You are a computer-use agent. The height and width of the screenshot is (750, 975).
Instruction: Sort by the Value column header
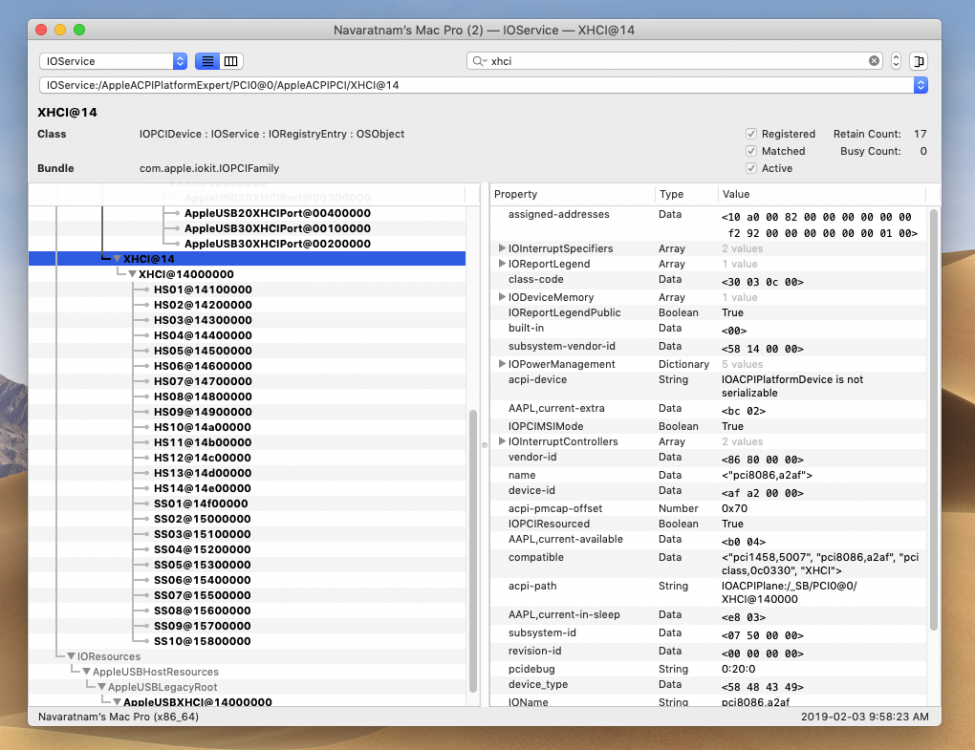coord(822,194)
